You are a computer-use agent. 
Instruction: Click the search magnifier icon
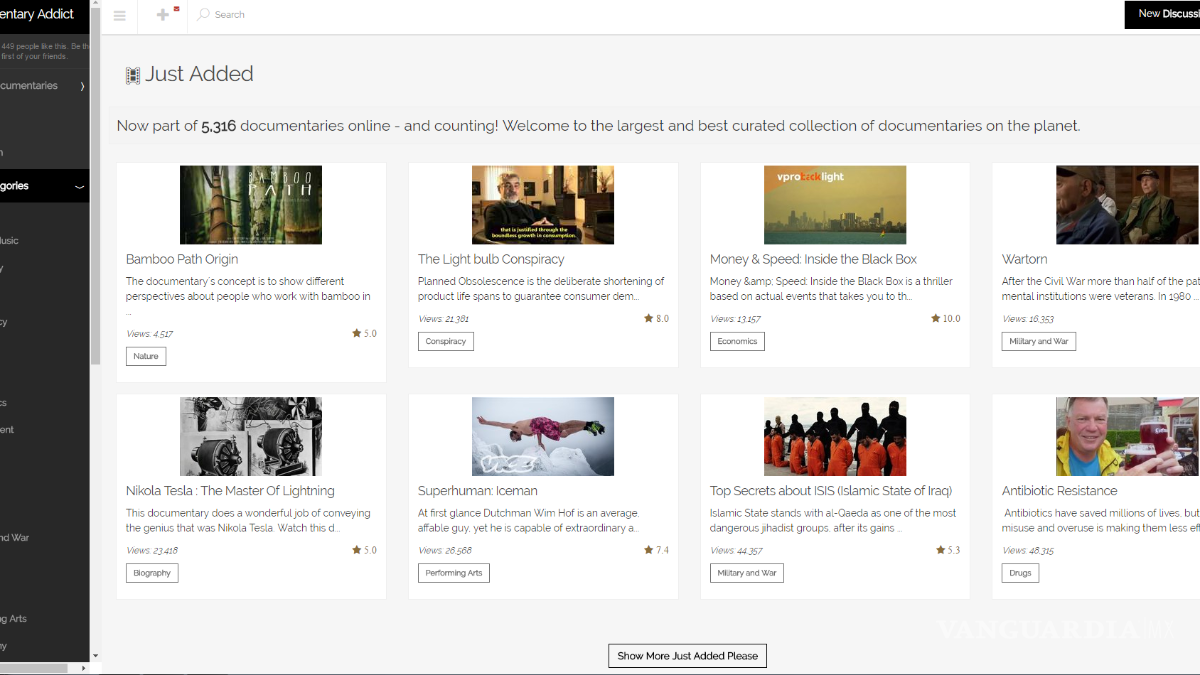pyautogui.click(x=204, y=15)
